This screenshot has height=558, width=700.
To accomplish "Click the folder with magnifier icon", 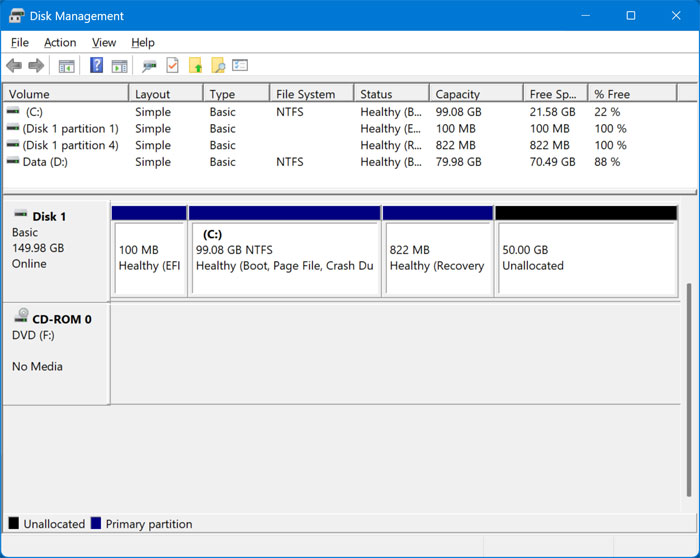I will pos(218,65).
